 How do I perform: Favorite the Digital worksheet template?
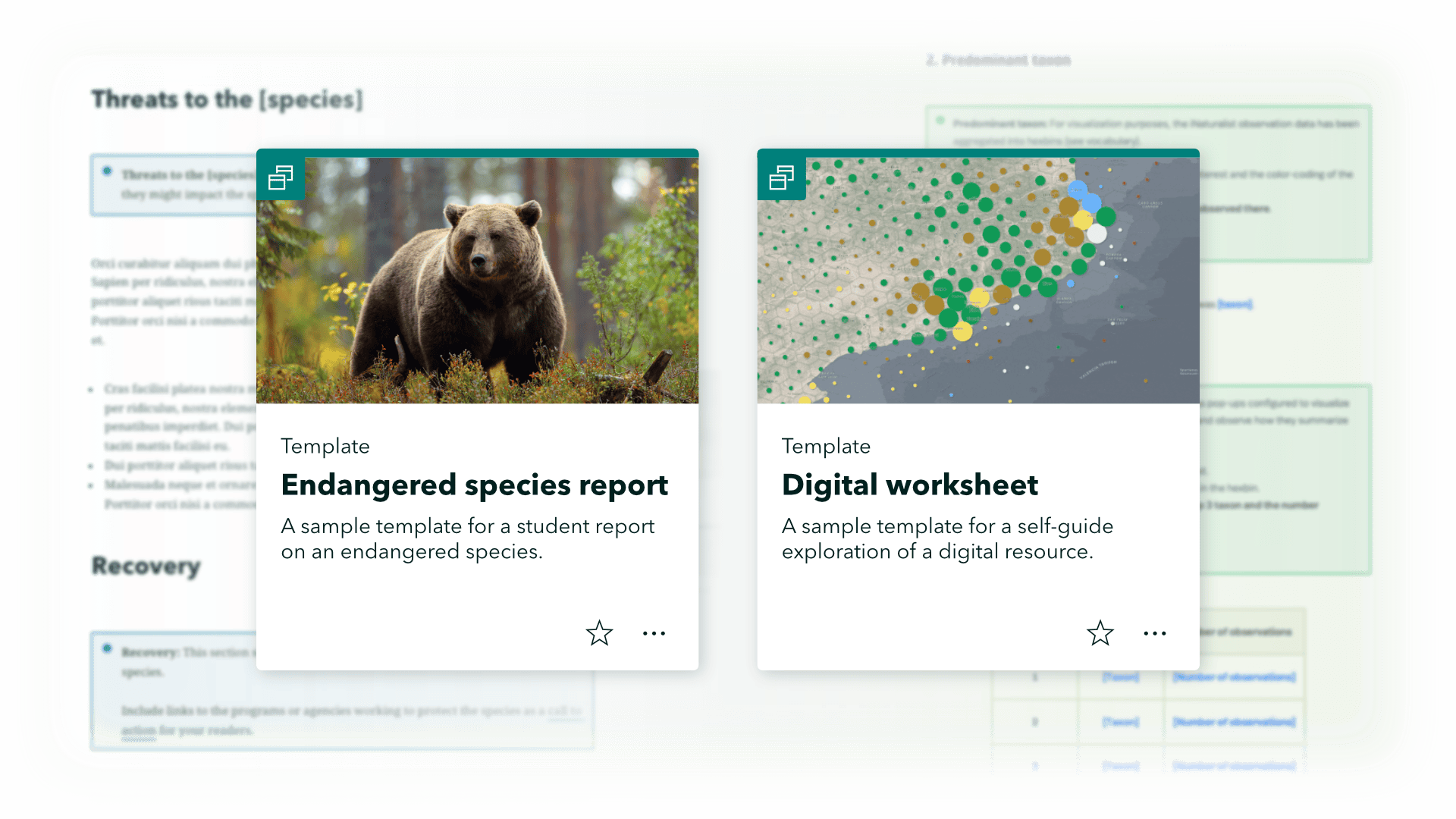coord(1100,633)
